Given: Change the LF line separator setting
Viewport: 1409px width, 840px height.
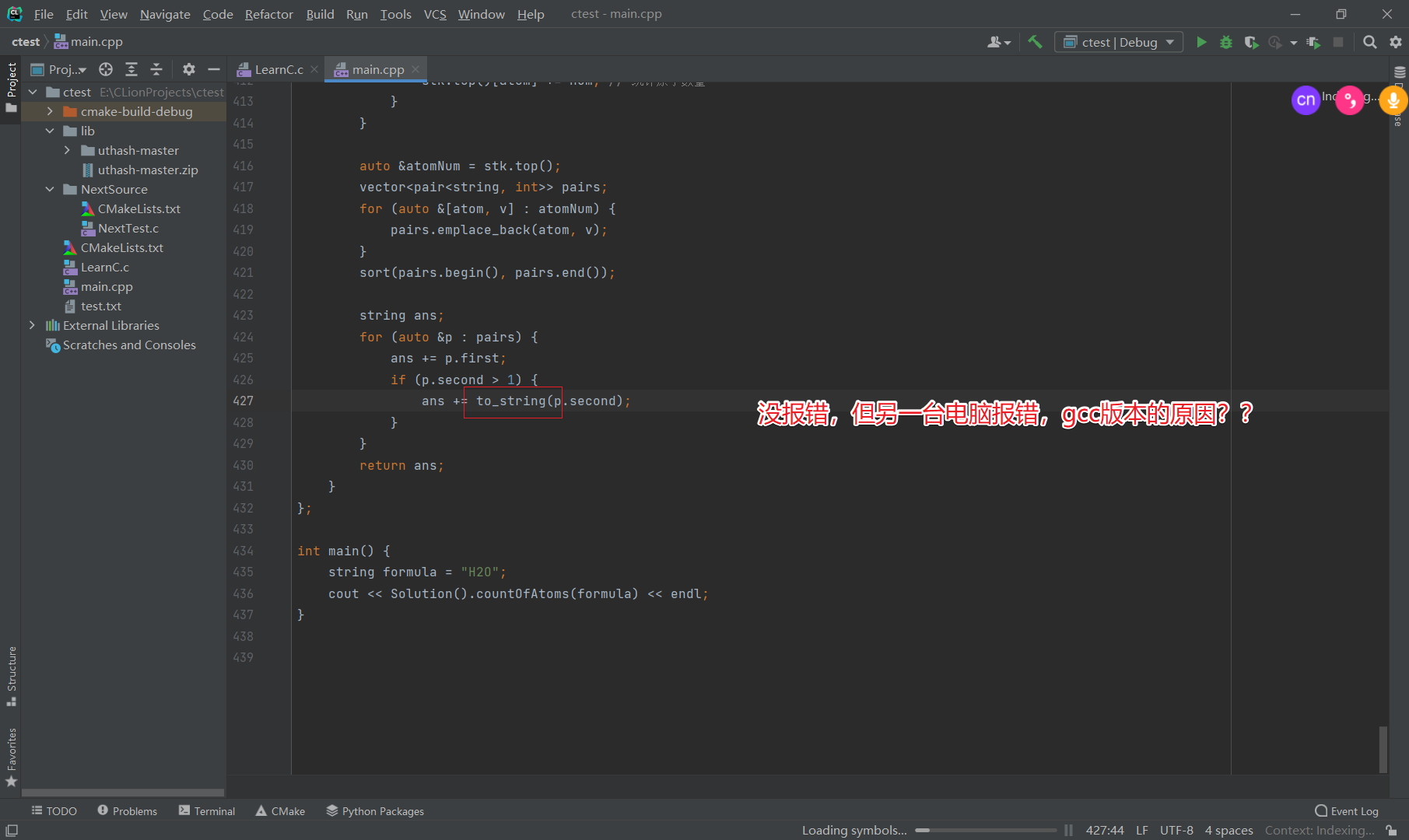Looking at the screenshot, I should click(1141, 830).
